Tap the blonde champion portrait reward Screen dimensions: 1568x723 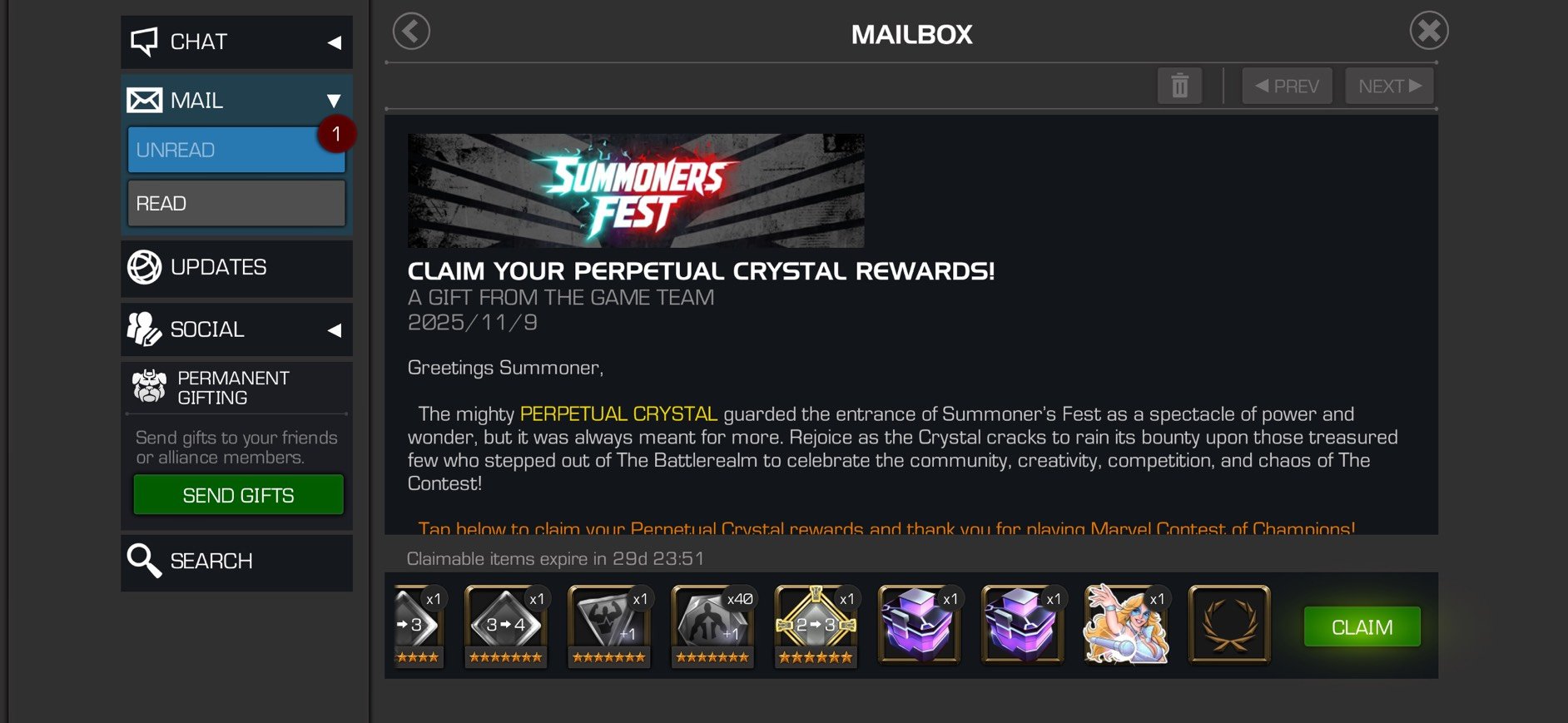[x=1125, y=625]
